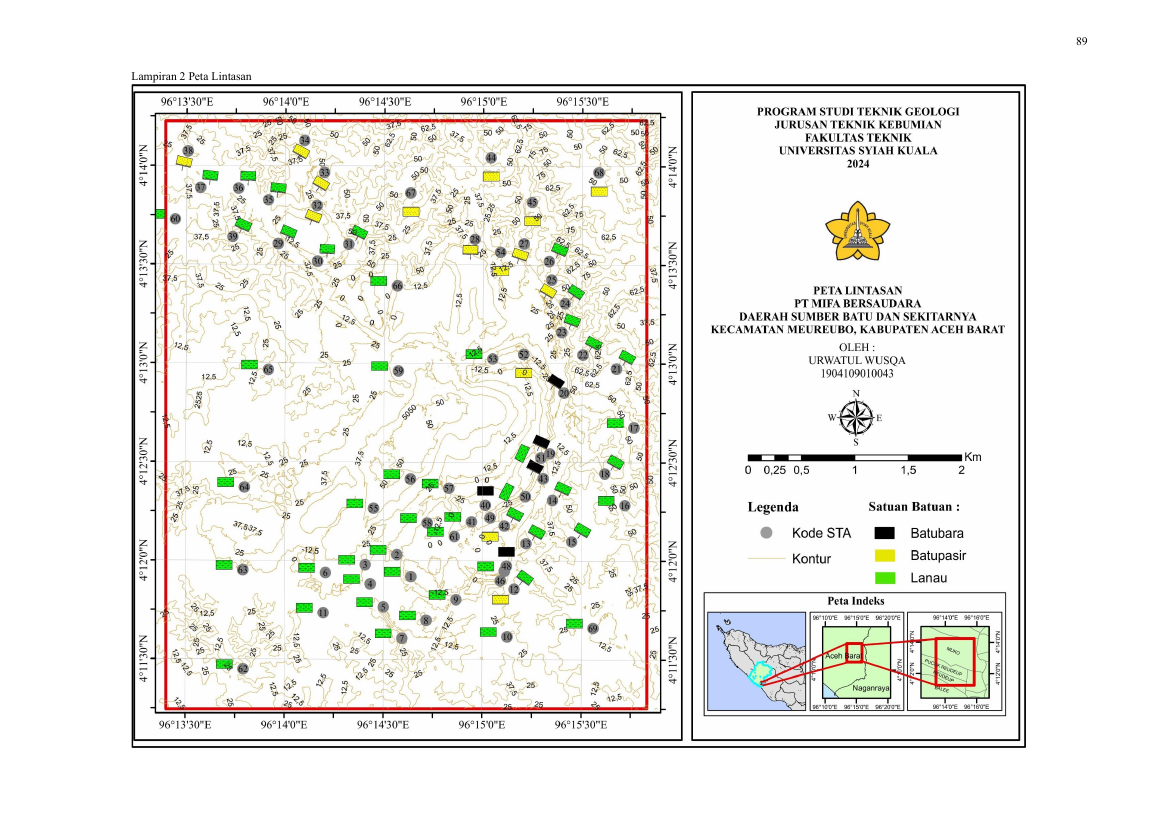Click the compass rose north arrow

pyautogui.click(x=856, y=418)
